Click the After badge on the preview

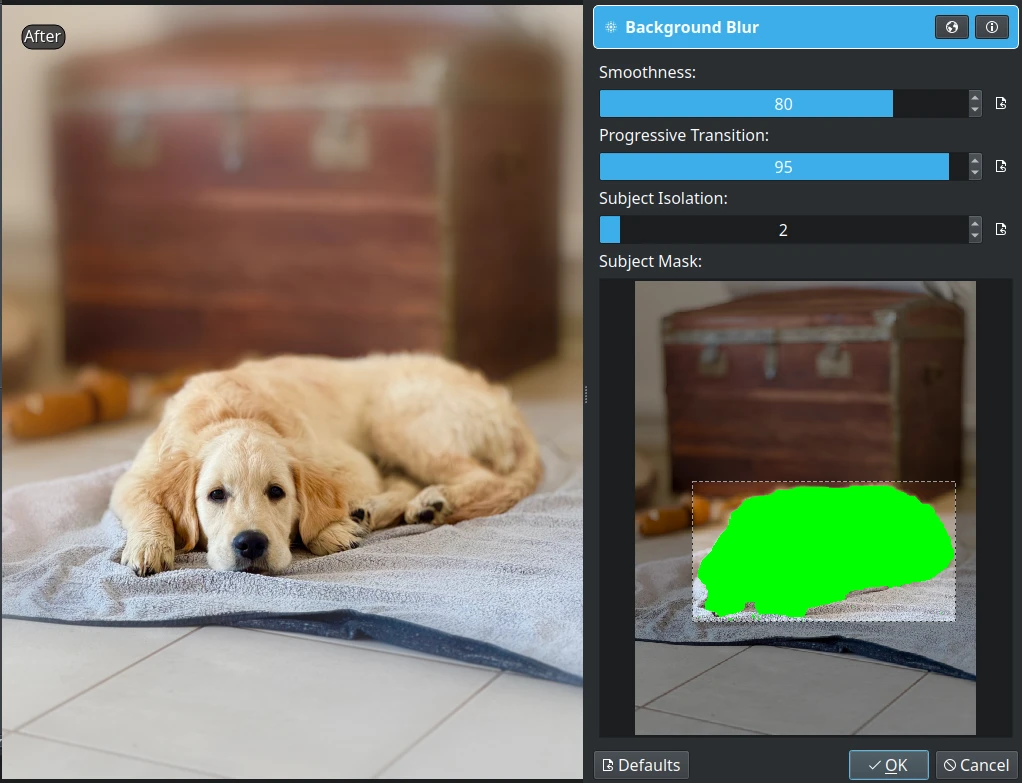coord(42,37)
